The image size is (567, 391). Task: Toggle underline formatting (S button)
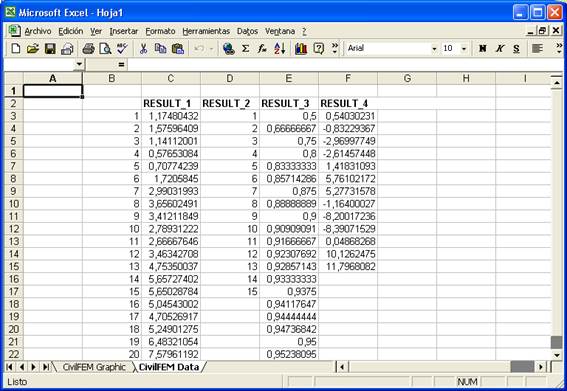click(x=516, y=48)
